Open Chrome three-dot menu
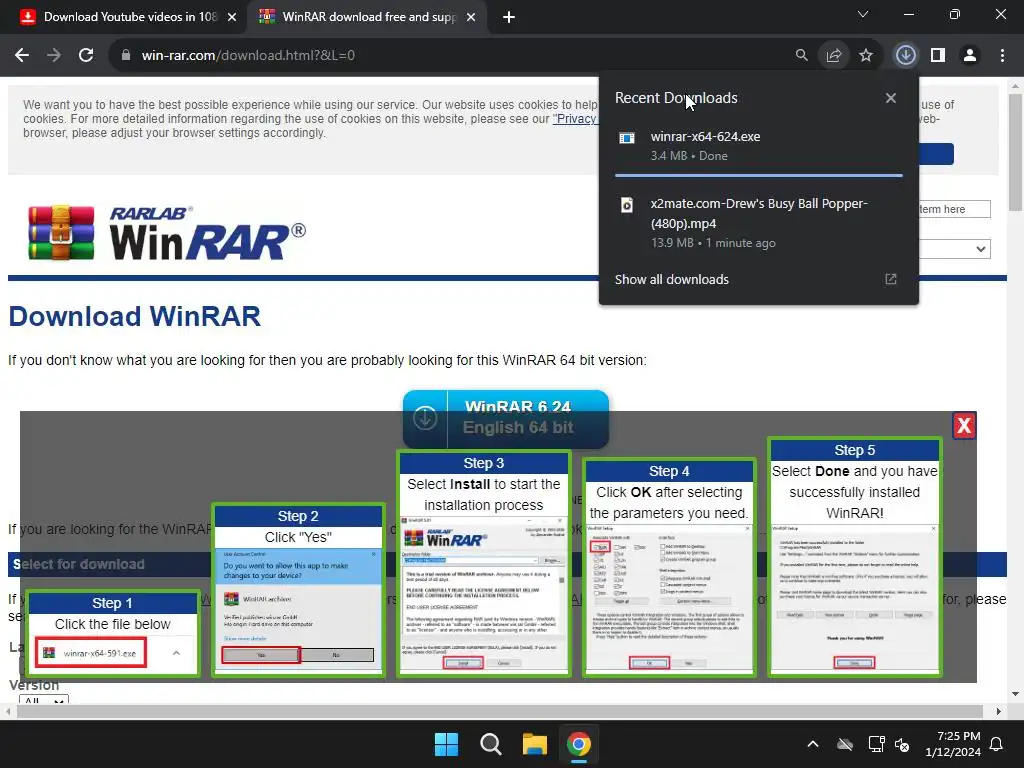 (1002, 56)
